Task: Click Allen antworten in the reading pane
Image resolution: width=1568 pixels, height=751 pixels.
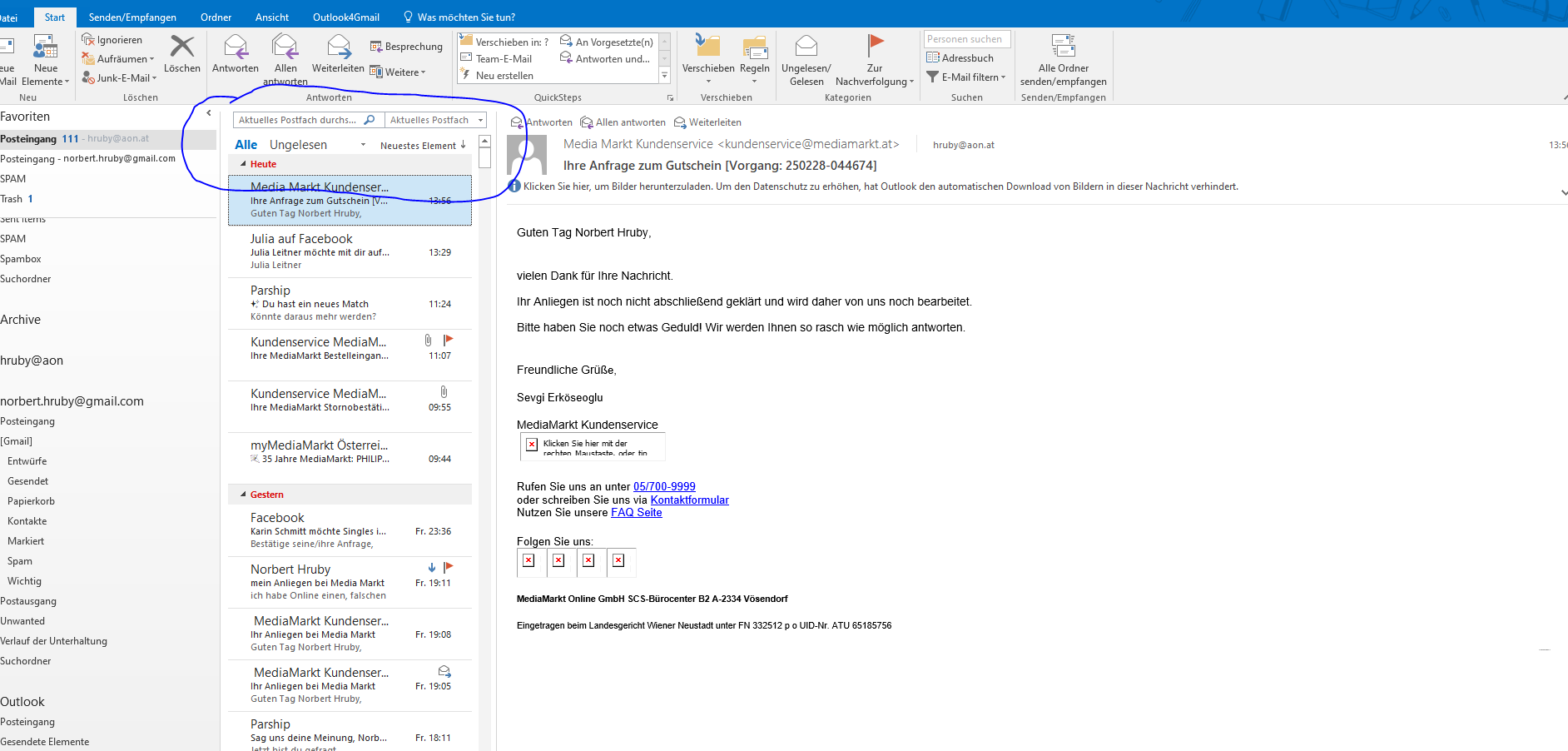Action: coord(623,122)
